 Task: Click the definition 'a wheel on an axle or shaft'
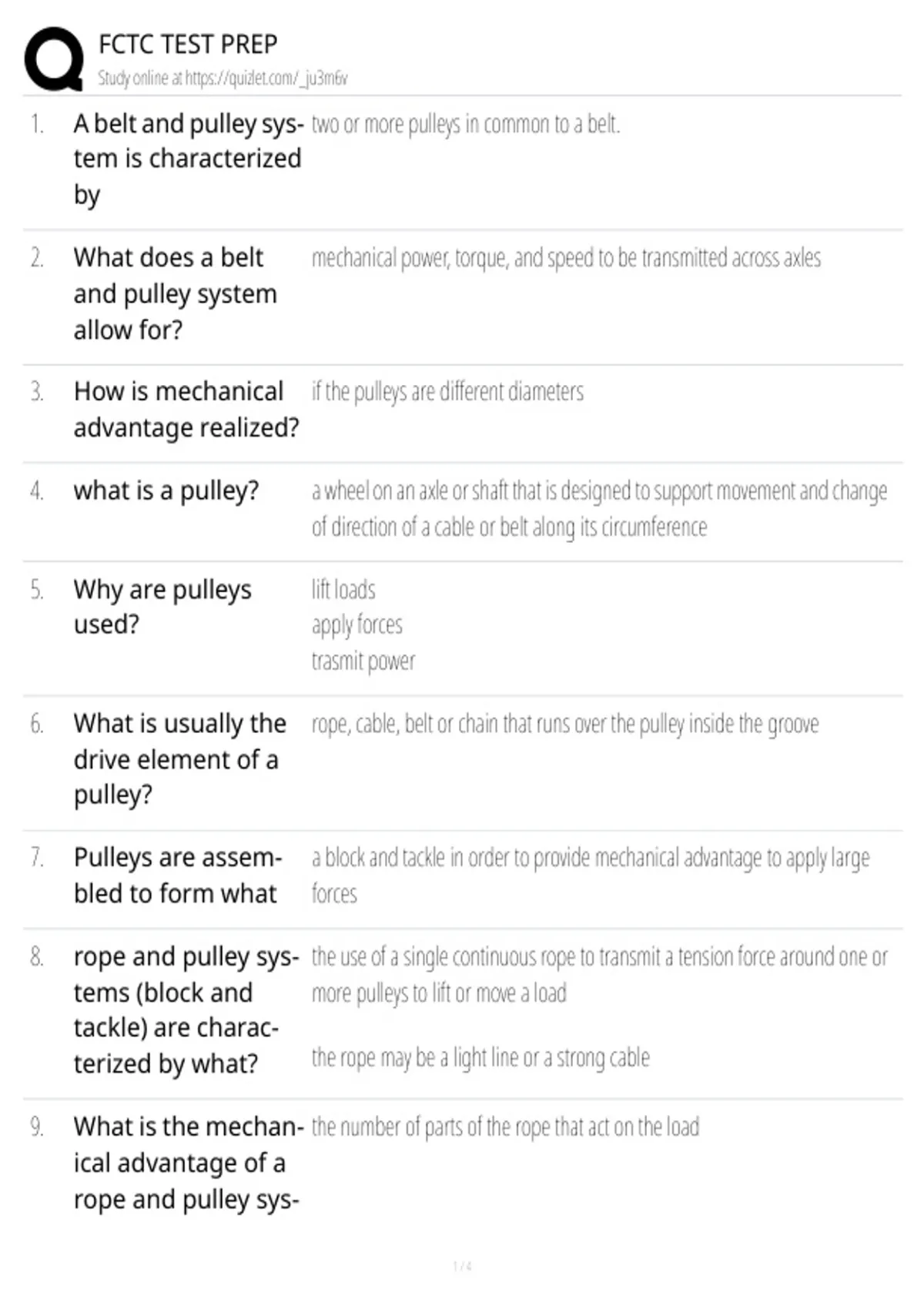(599, 509)
